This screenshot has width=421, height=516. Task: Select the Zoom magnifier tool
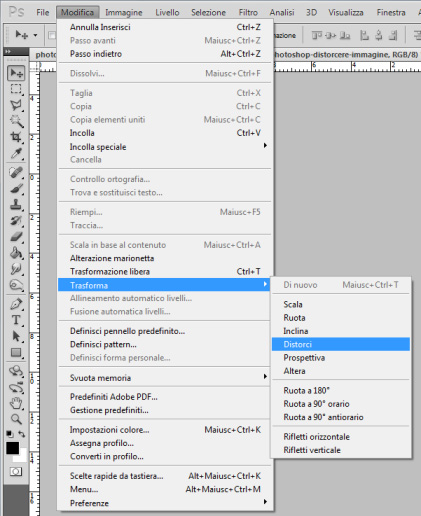pyautogui.click(x=16, y=419)
